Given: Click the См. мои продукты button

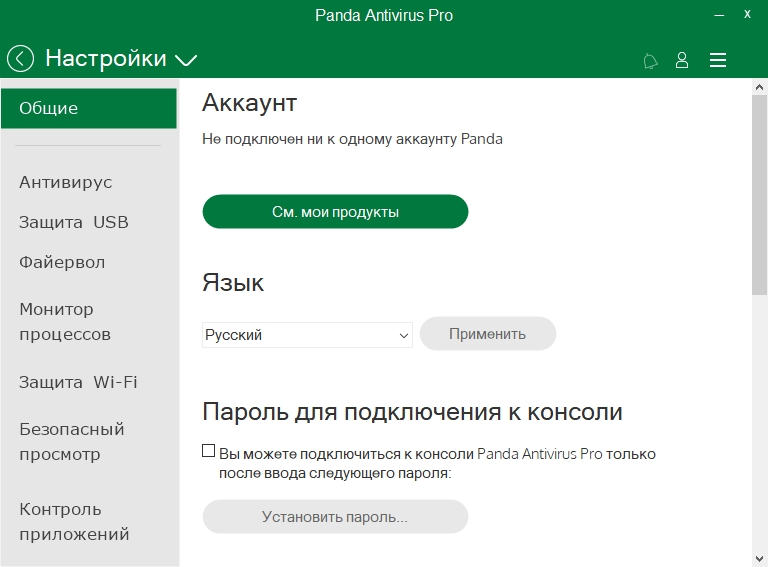Looking at the screenshot, I should pos(335,212).
